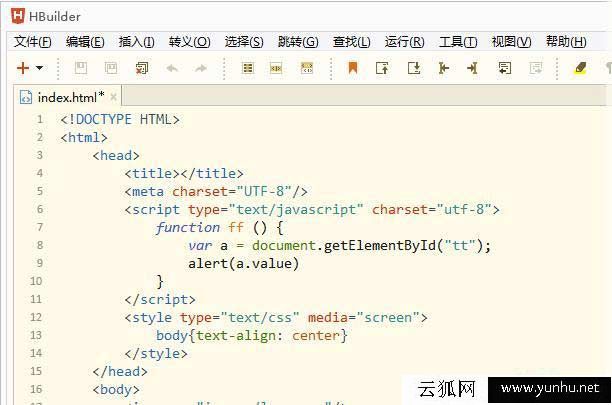Click the Undo arrow icon

(x=172, y=68)
